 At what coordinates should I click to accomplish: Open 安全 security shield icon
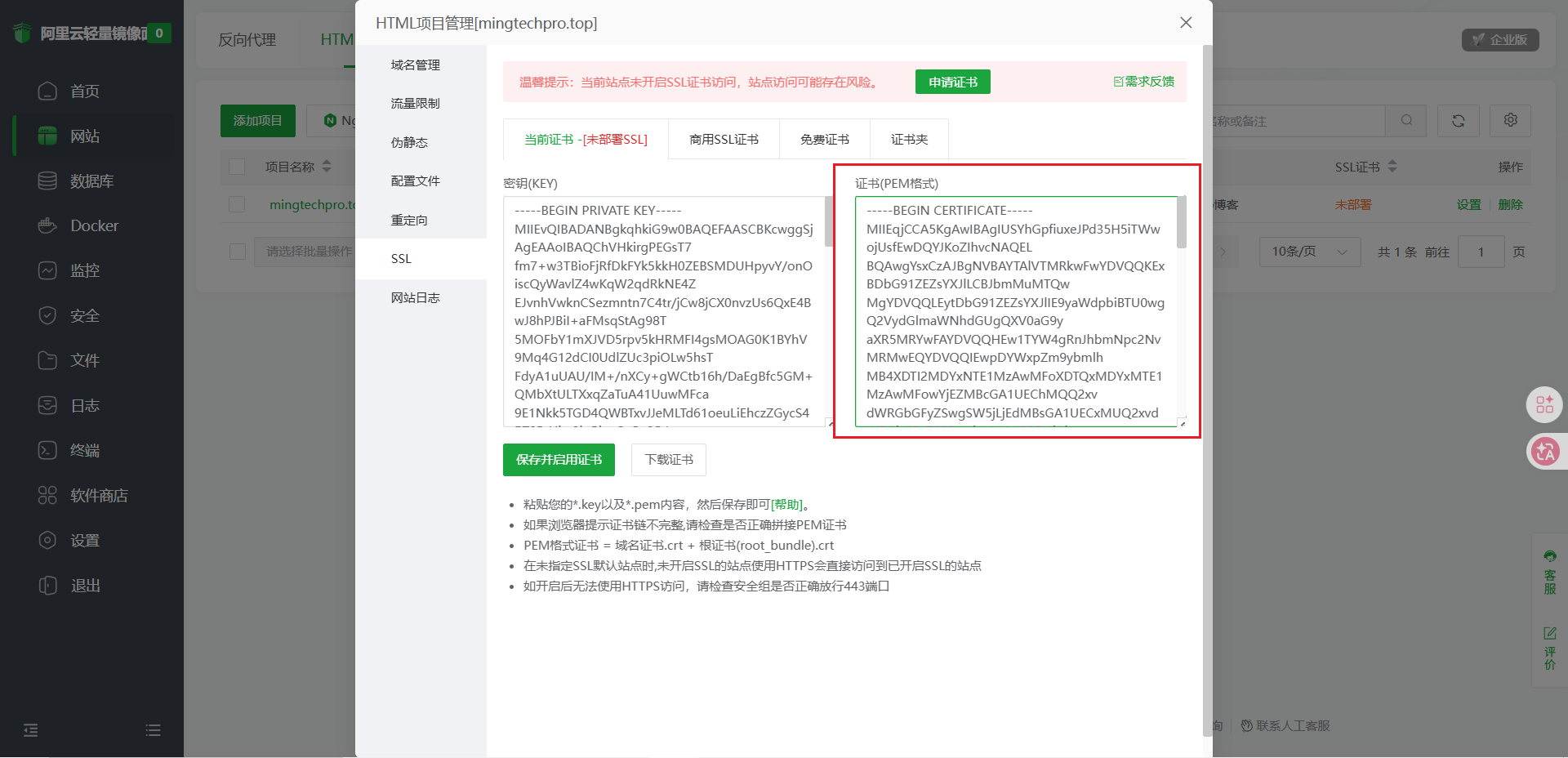pos(47,315)
